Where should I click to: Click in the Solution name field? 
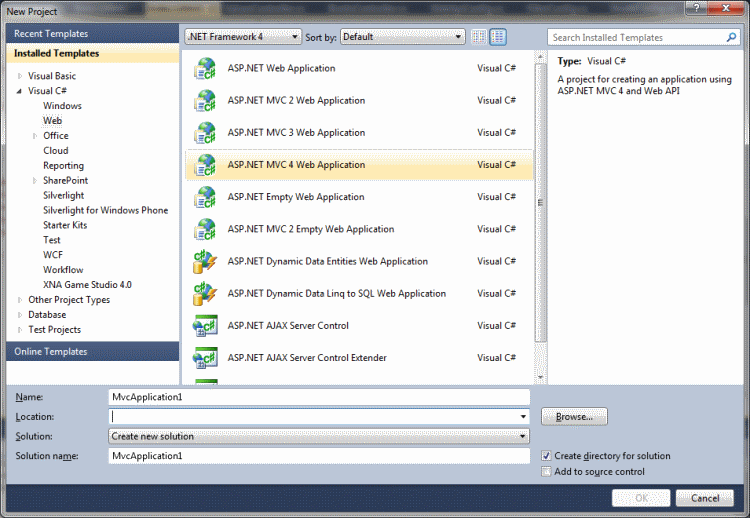click(319, 456)
